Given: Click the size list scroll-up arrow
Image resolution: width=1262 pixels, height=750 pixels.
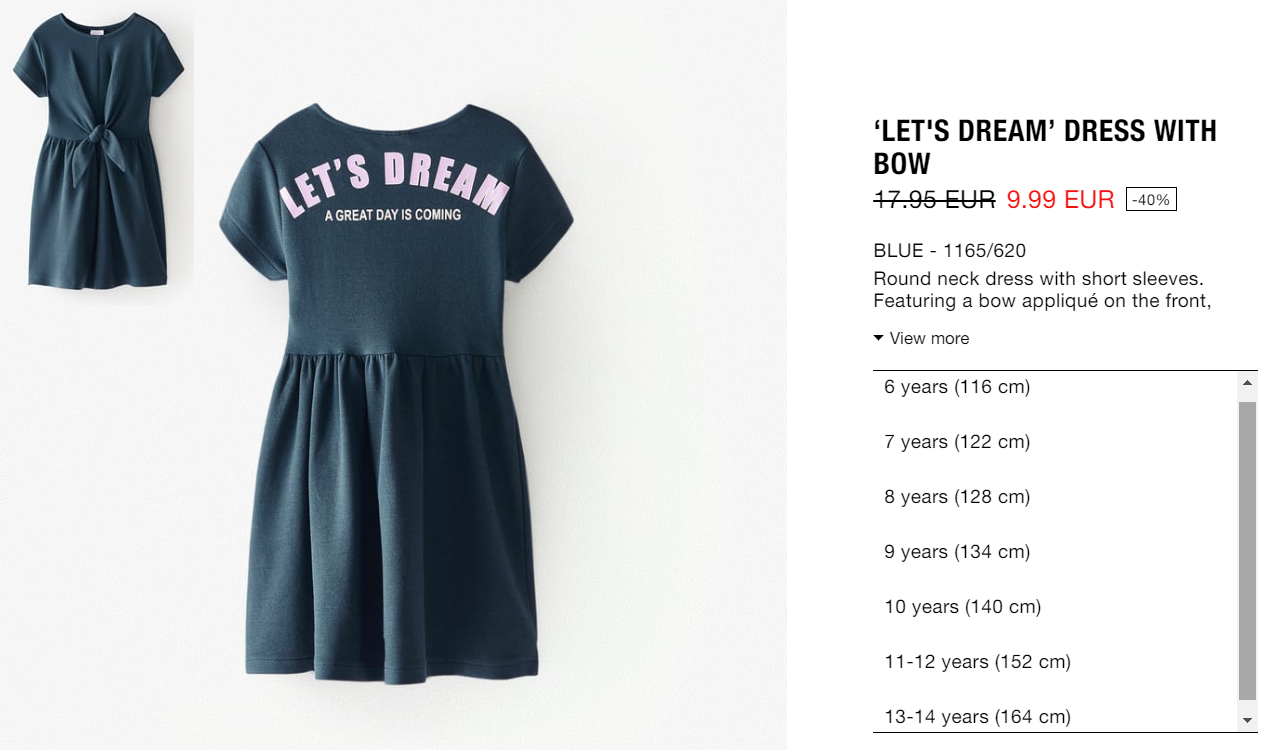Looking at the screenshot, I should [x=1247, y=383].
